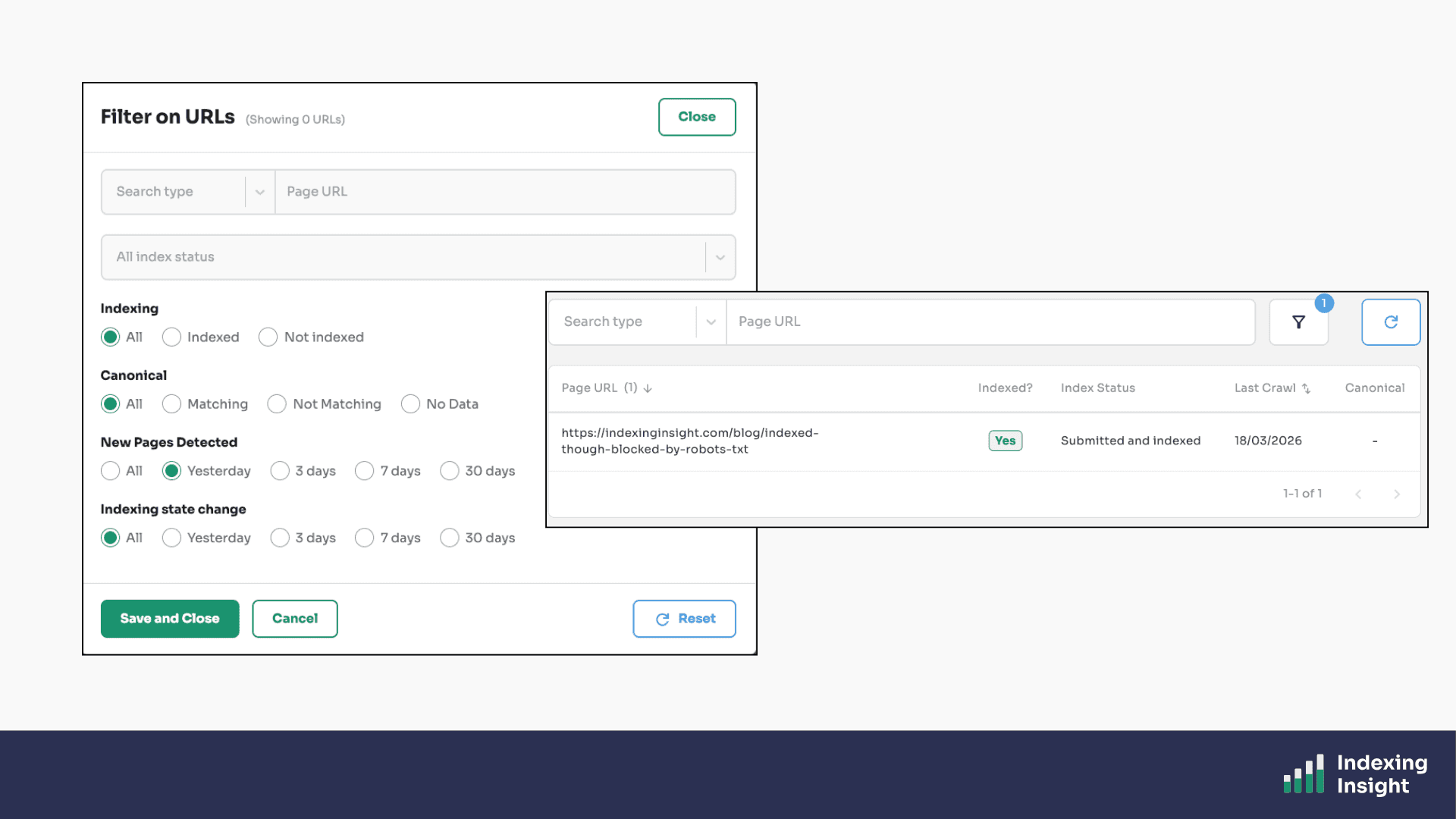Click Page URL field in filter dialog
Image resolution: width=1456 pixels, height=819 pixels.
click(x=504, y=192)
